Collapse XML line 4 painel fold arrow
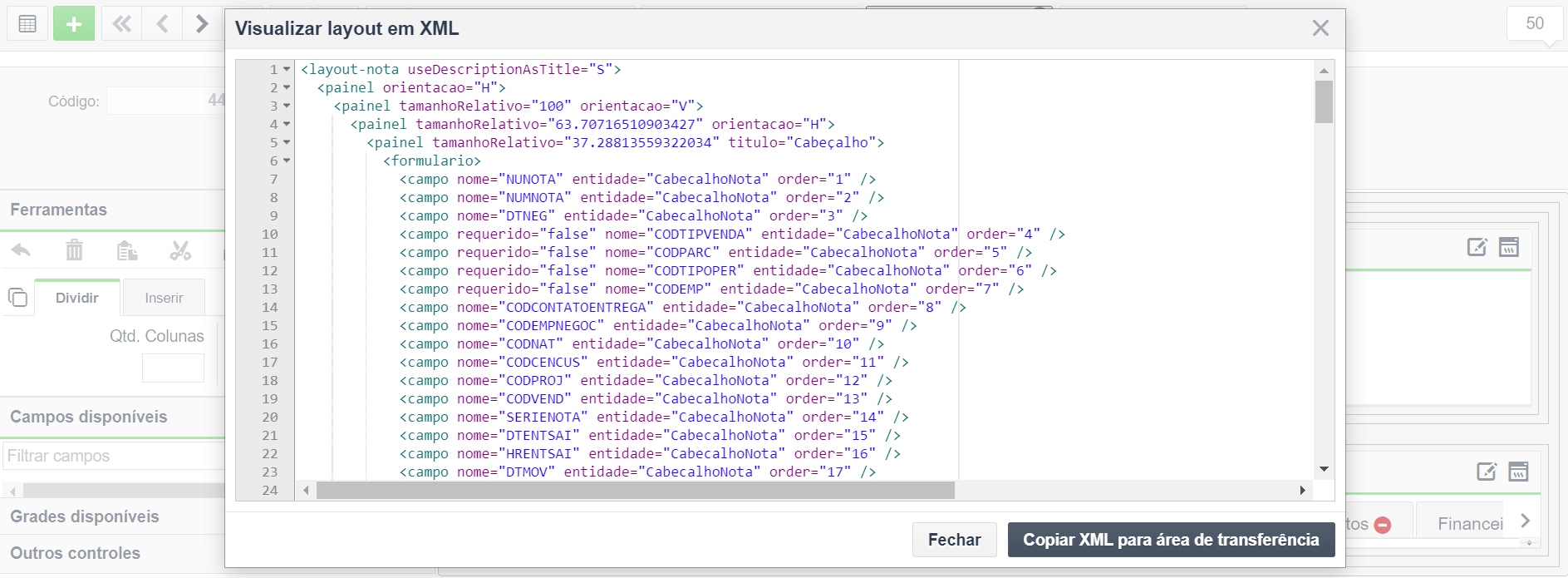The height and width of the screenshot is (578, 1568). pos(287,124)
